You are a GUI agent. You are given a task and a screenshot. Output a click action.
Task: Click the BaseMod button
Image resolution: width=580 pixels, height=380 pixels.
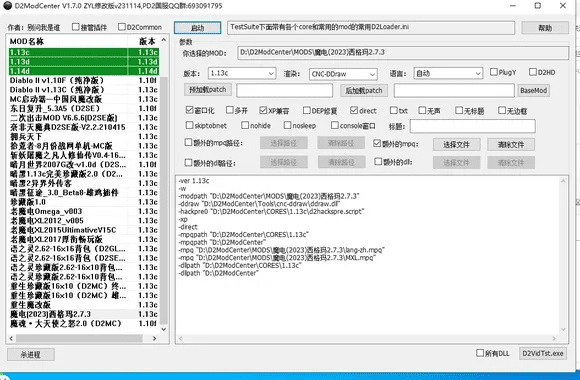pos(533,90)
